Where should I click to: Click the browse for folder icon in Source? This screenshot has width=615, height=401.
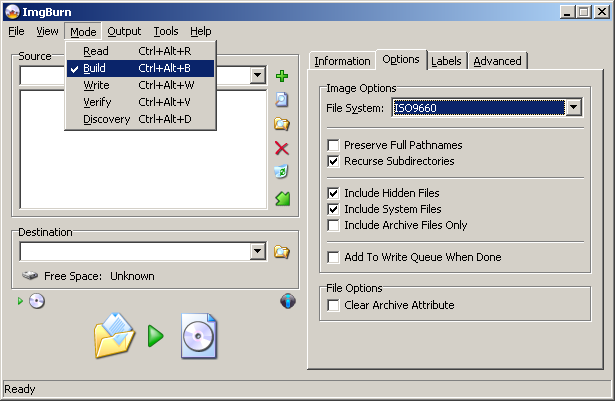point(282,124)
